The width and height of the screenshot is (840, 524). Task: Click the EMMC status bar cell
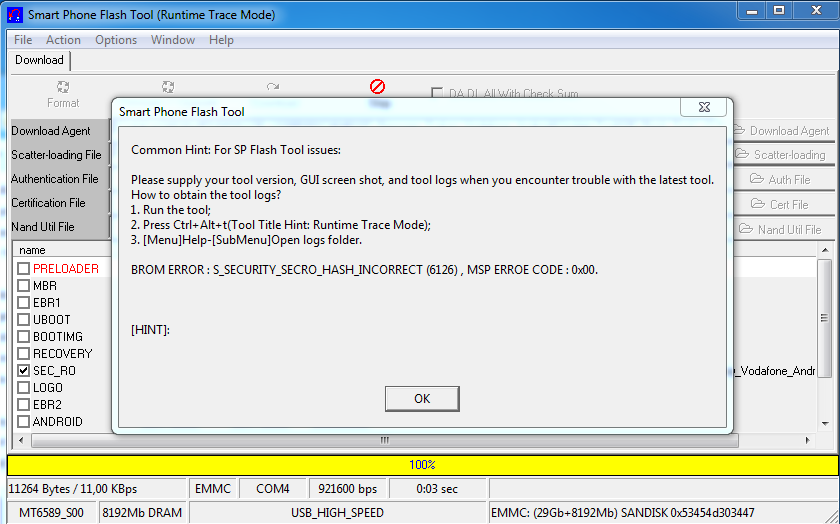pos(213,489)
